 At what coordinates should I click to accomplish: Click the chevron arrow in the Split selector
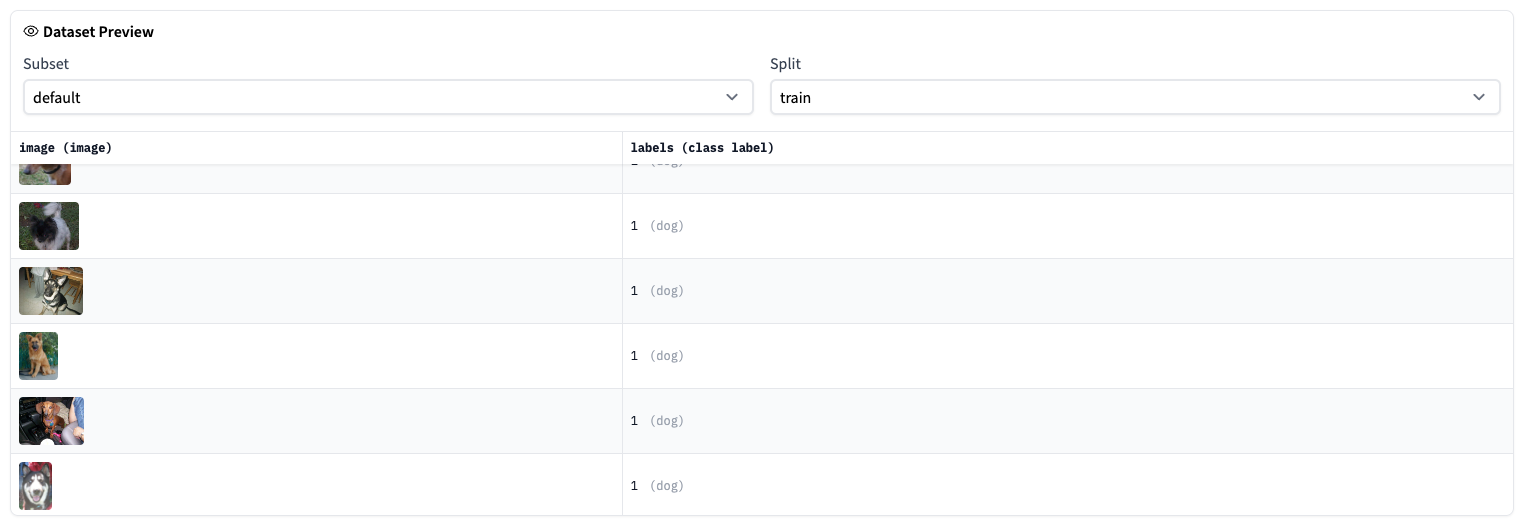click(1479, 97)
